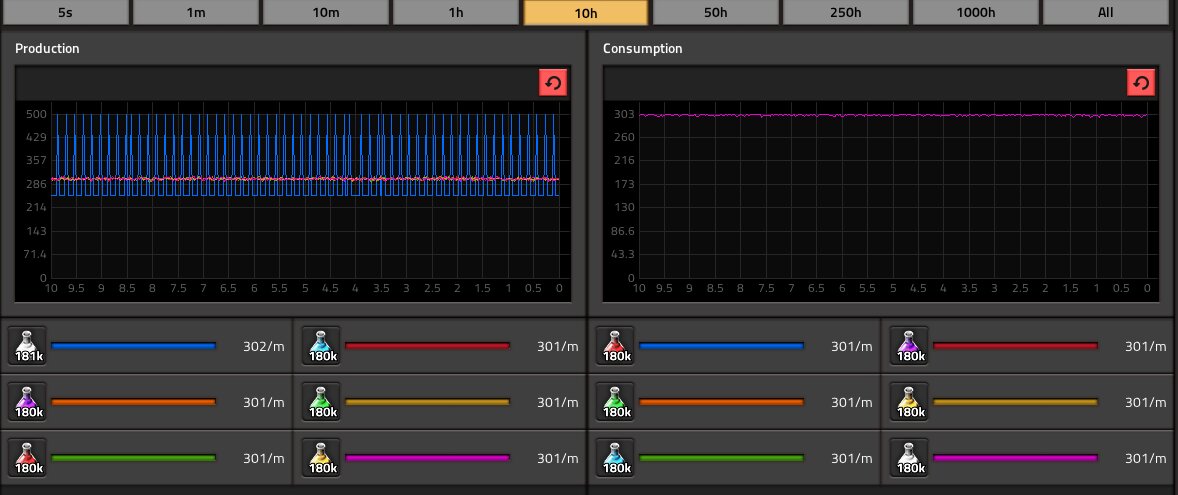Click the Consumption panel title
Viewport: 1178px width, 495px height.
[x=642, y=48]
